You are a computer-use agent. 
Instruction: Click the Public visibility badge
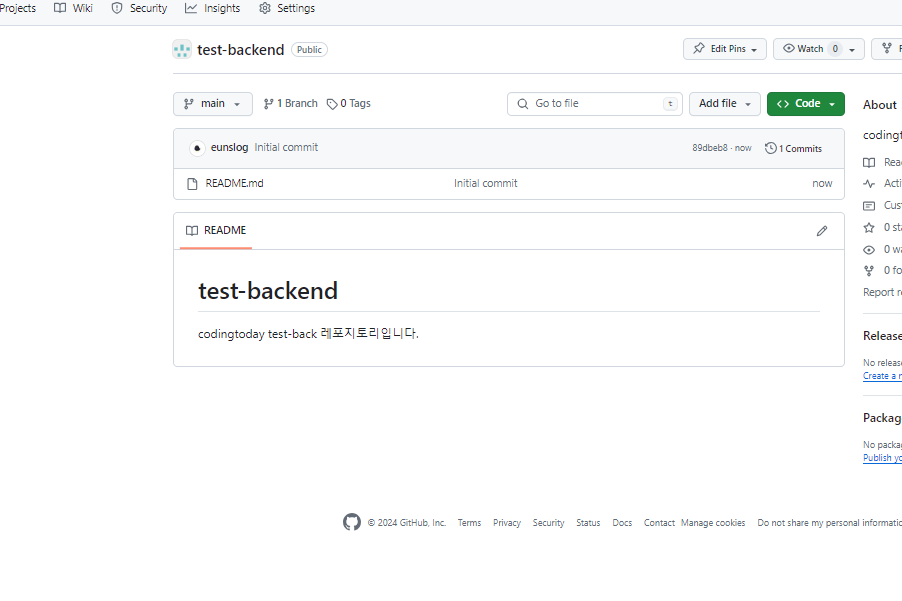coord(309,50)
